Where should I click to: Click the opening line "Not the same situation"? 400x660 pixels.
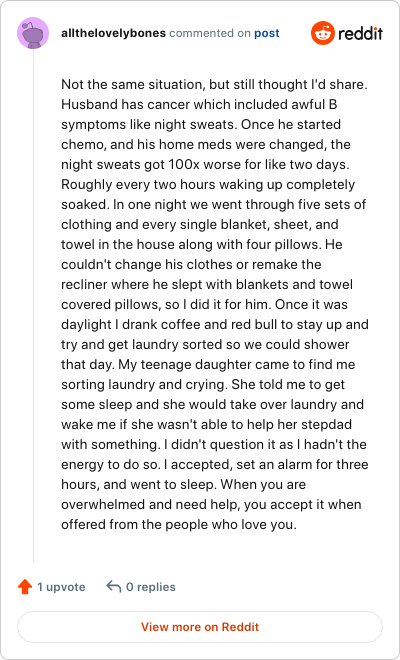(215, 85)
